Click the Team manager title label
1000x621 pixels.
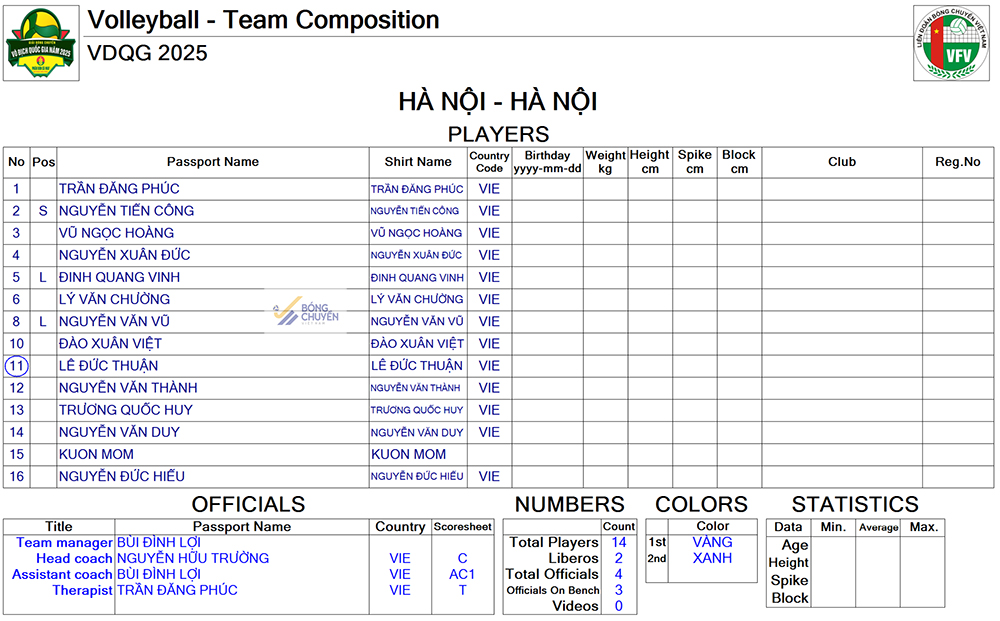(x=65, y=542)
